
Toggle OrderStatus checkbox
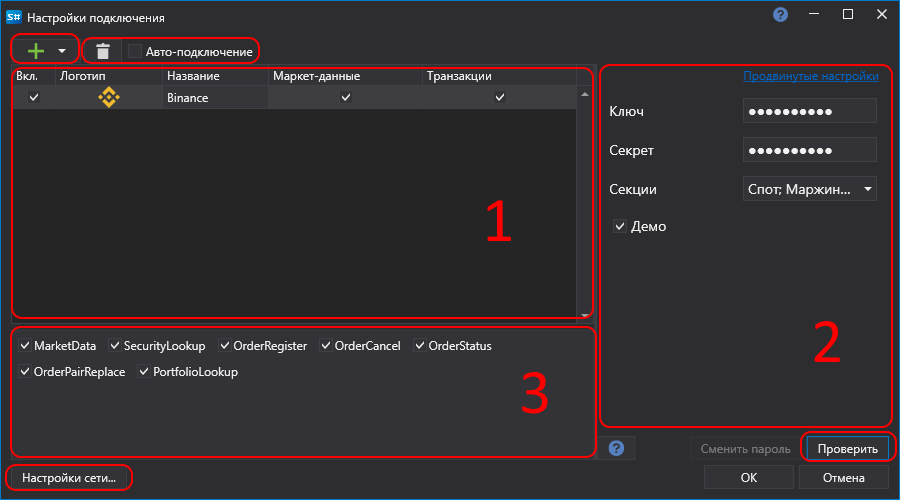tap(420, 346)
